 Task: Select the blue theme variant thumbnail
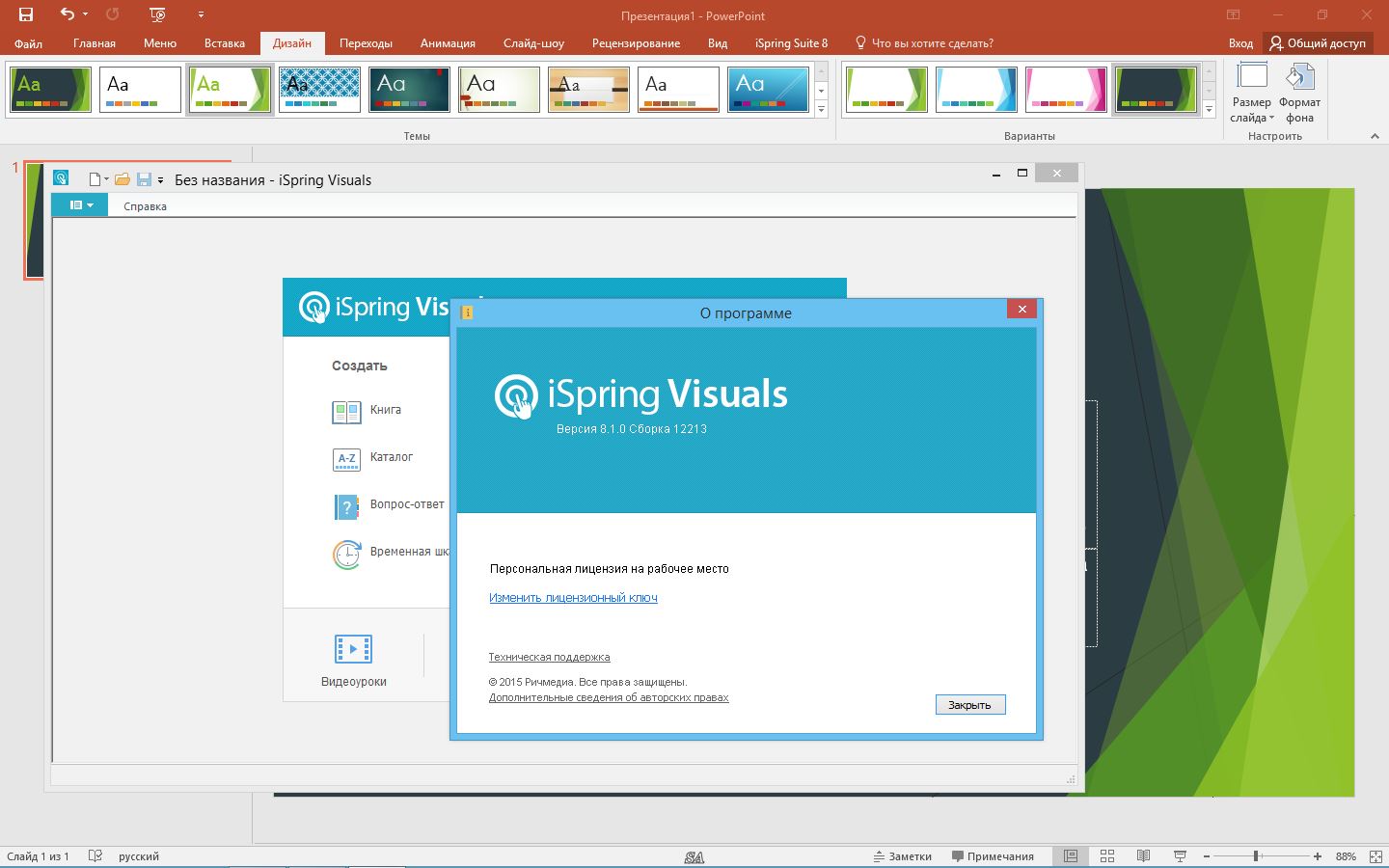tap(976, 90)
